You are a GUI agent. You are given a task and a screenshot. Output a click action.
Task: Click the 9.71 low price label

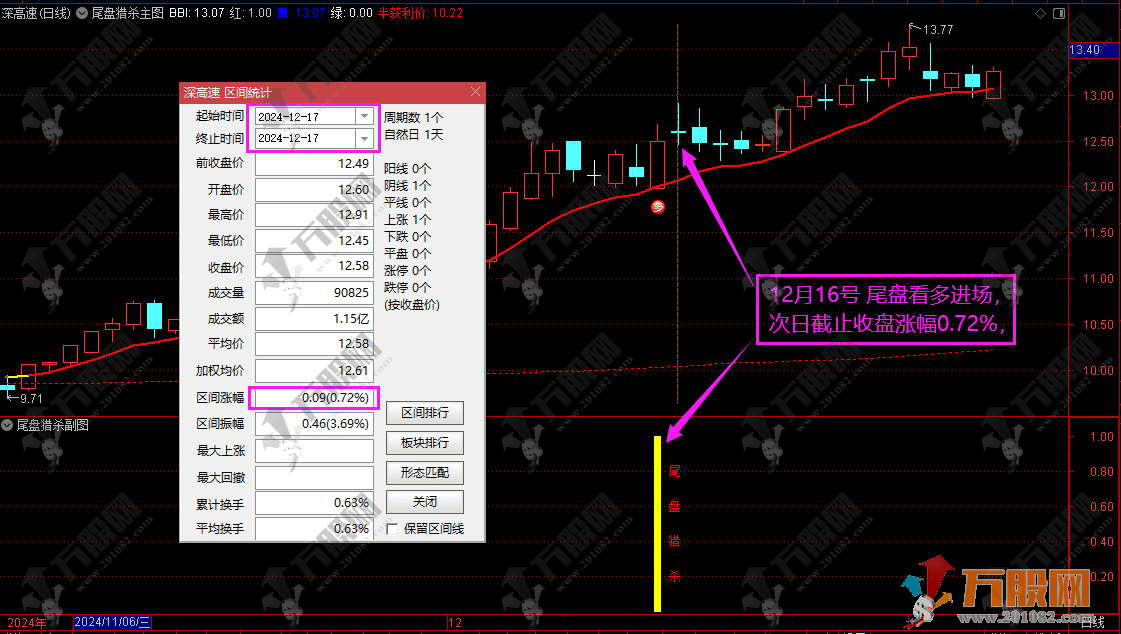tap(31, 399)
